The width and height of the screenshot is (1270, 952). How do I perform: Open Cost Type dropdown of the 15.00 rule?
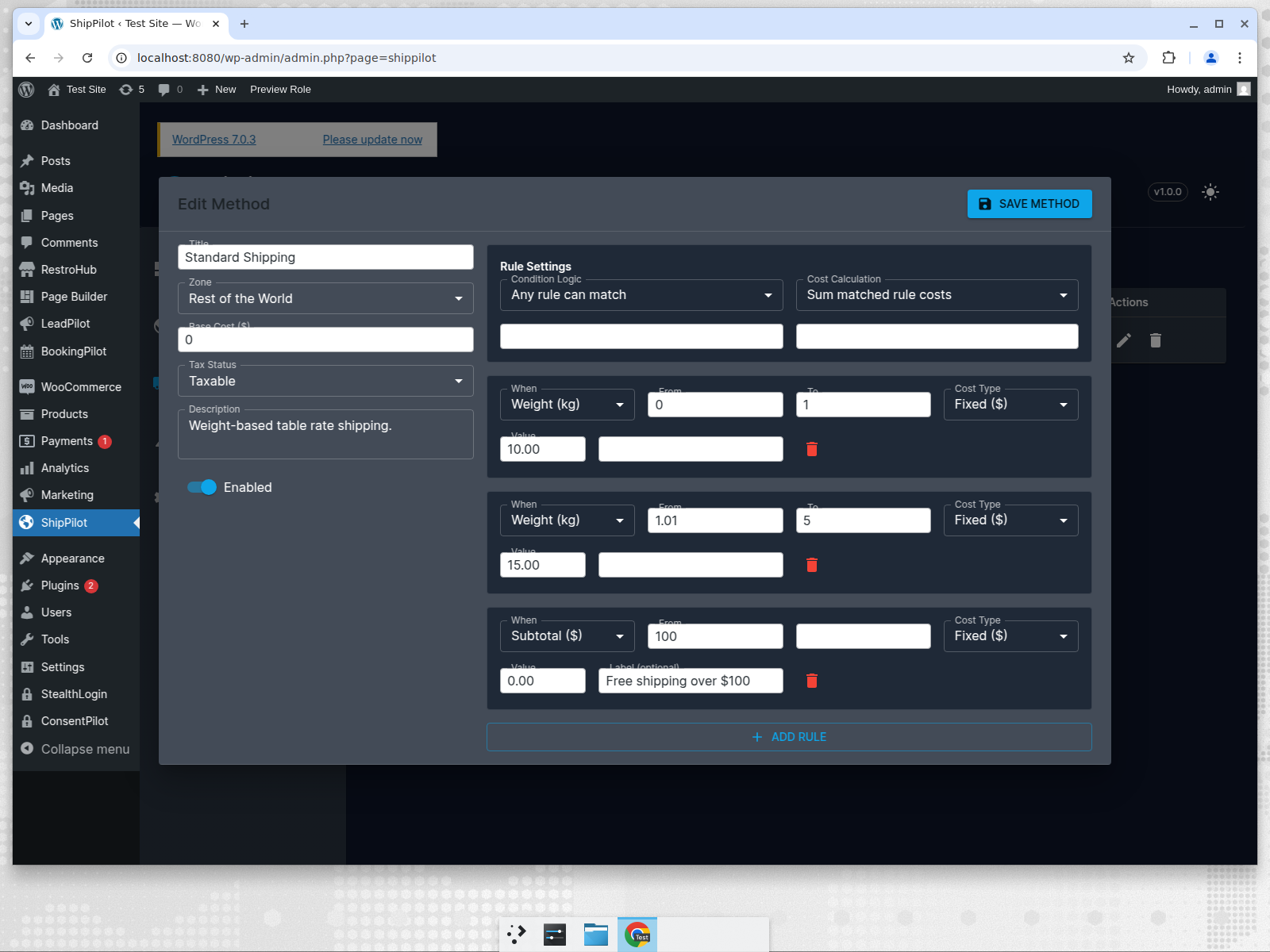[1010, 520]
